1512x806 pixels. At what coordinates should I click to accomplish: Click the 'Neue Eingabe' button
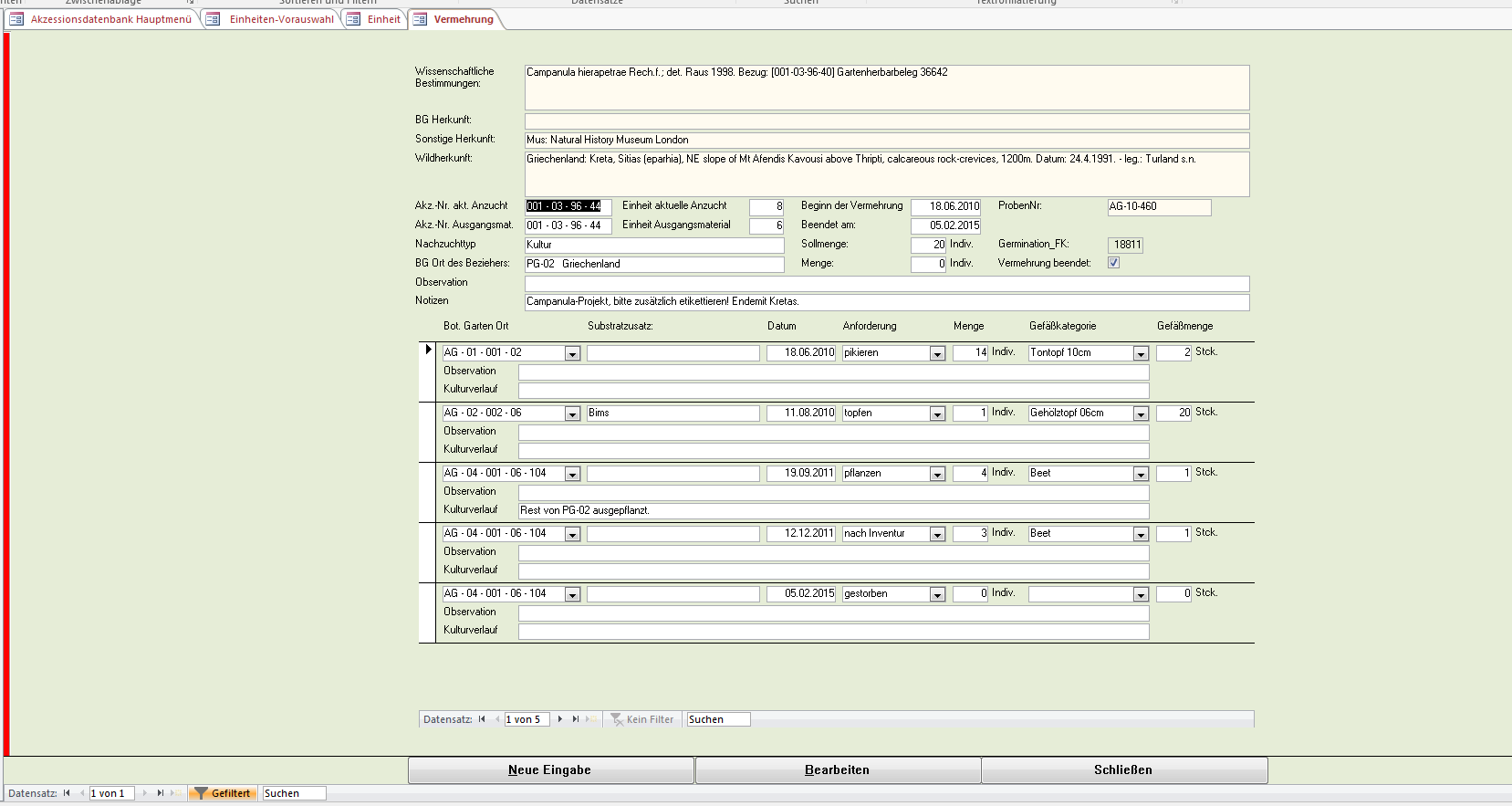click(550, 770)
